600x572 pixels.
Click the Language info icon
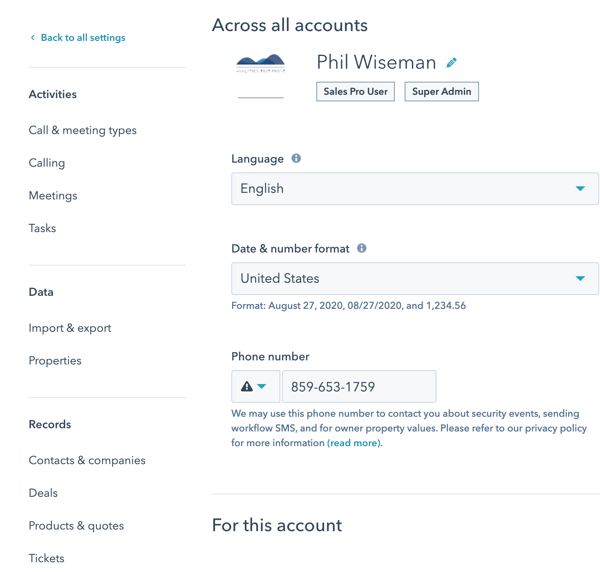tap(296, 158)
